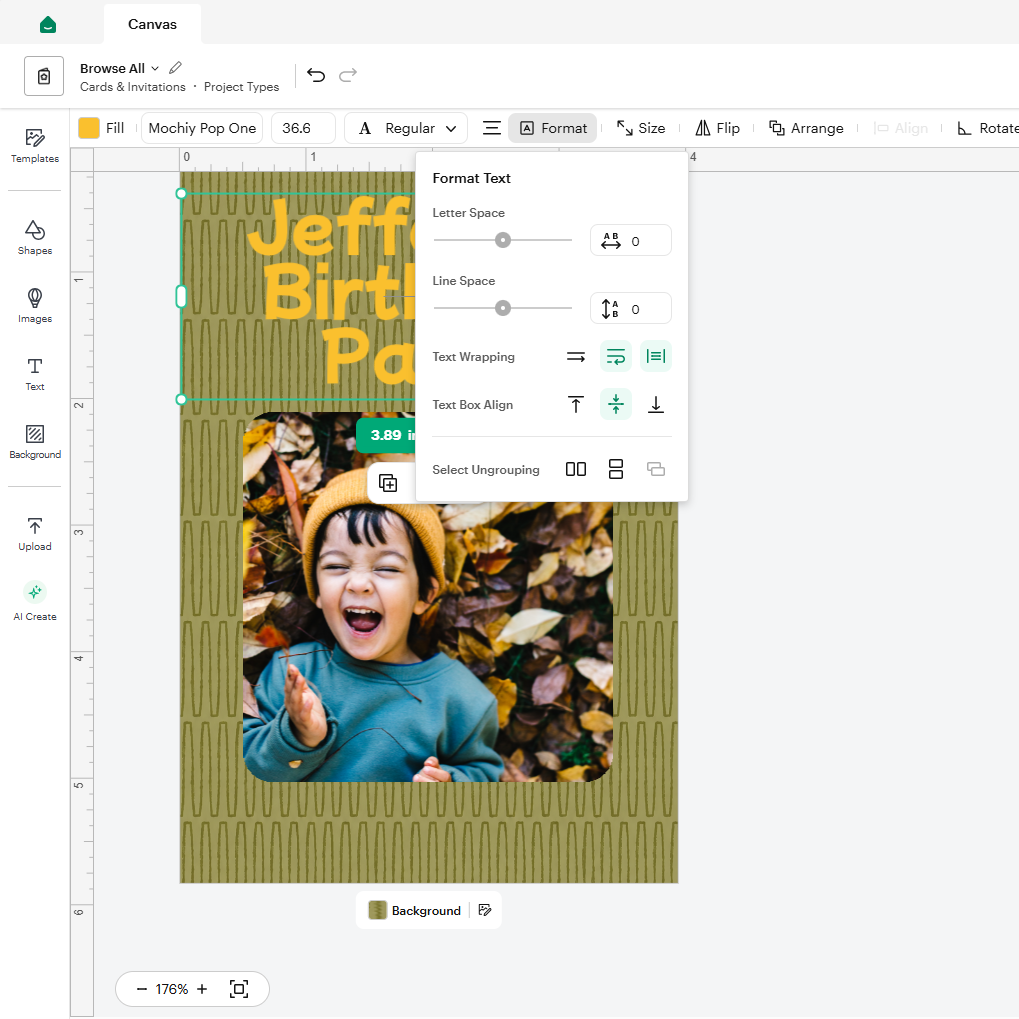Edit the Letter Space value field

(x=630, y=240)
